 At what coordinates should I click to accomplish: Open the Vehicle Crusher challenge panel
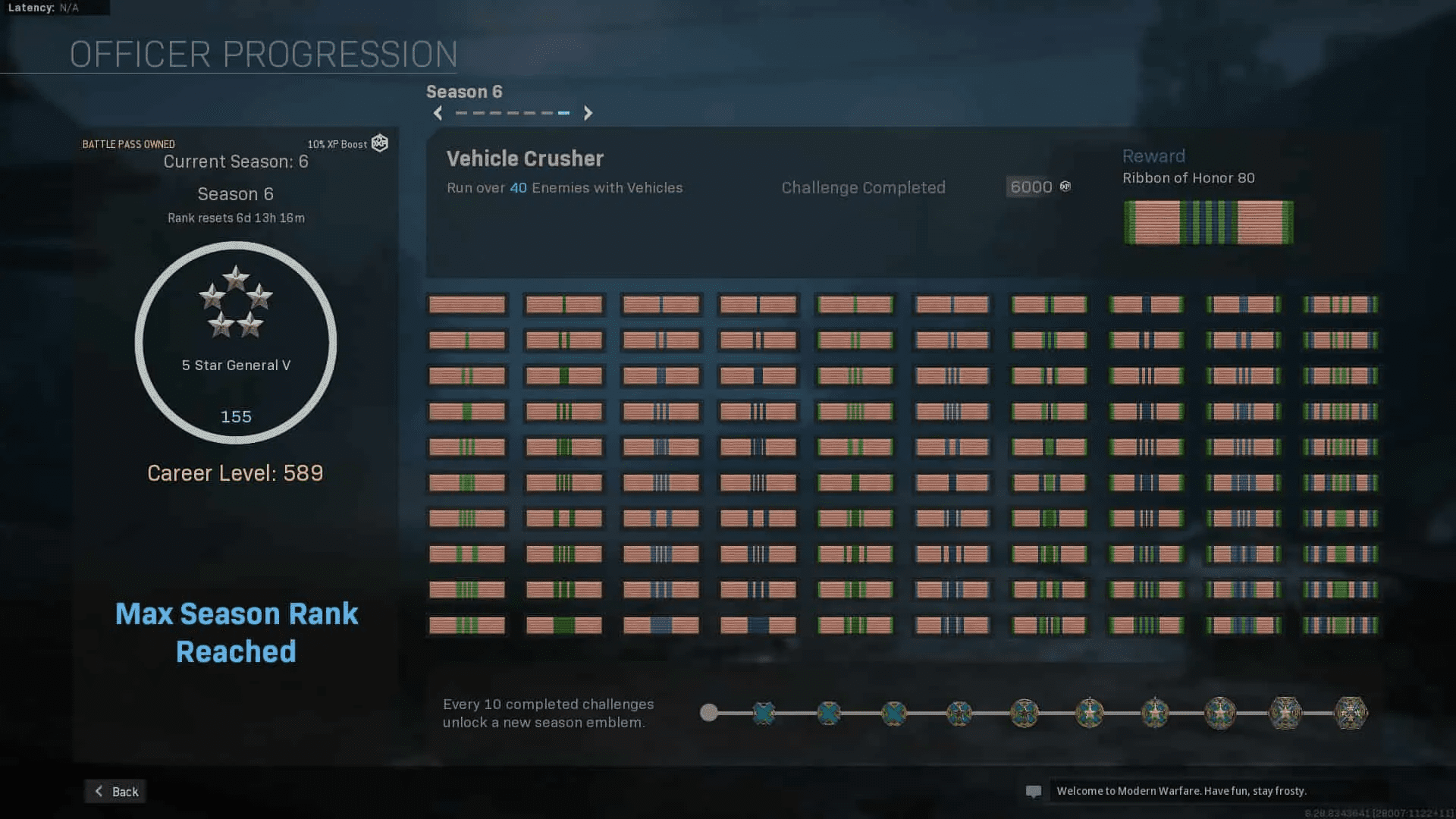(x=525, y=158)
